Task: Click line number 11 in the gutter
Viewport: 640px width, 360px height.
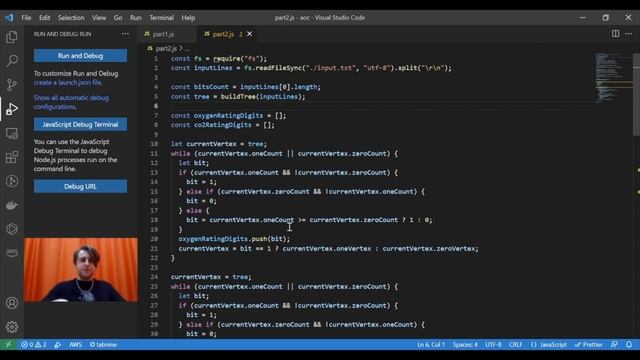Action: click(x=154, y=153)
